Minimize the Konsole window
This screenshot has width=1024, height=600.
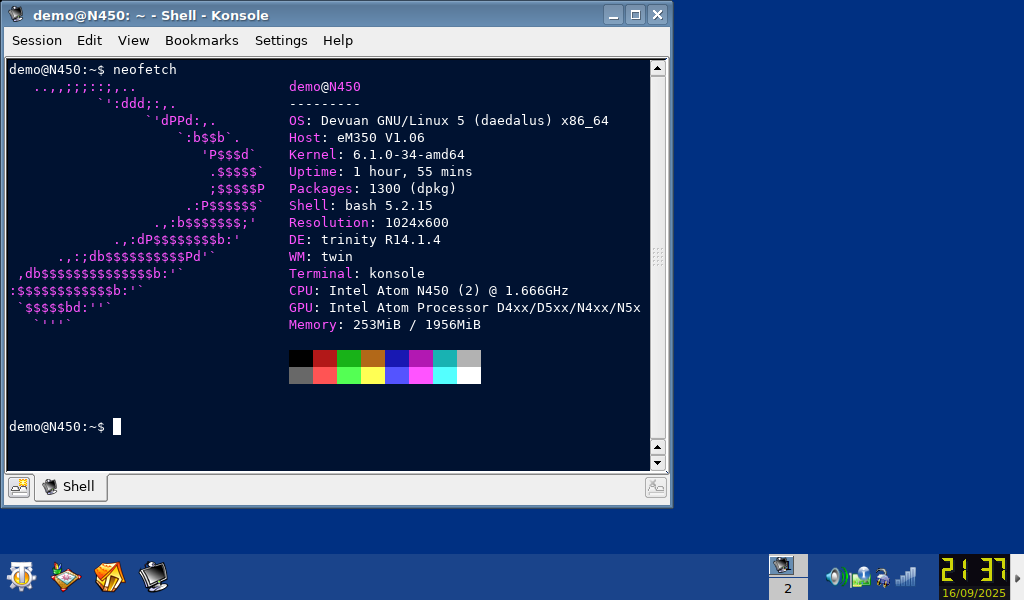tap(613, 15)
